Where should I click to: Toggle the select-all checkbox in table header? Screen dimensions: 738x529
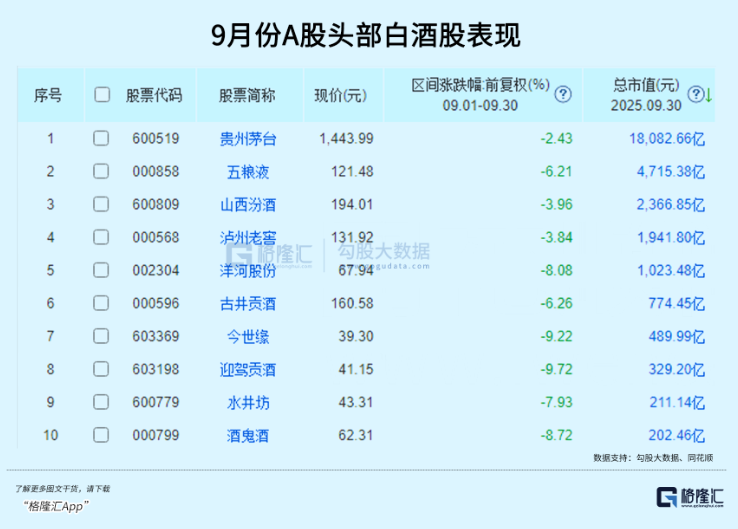[x=101, y=95]
